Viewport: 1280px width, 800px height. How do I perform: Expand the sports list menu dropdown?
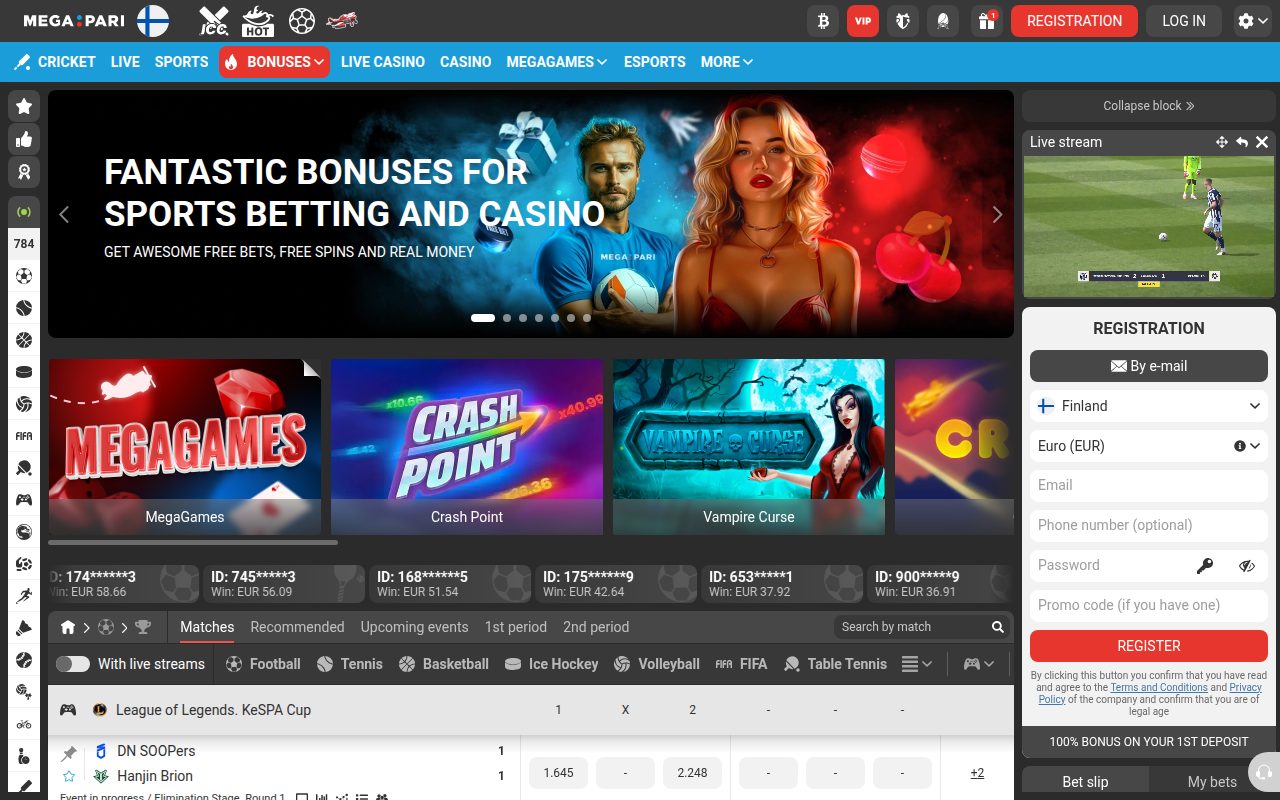pos(917,664)
